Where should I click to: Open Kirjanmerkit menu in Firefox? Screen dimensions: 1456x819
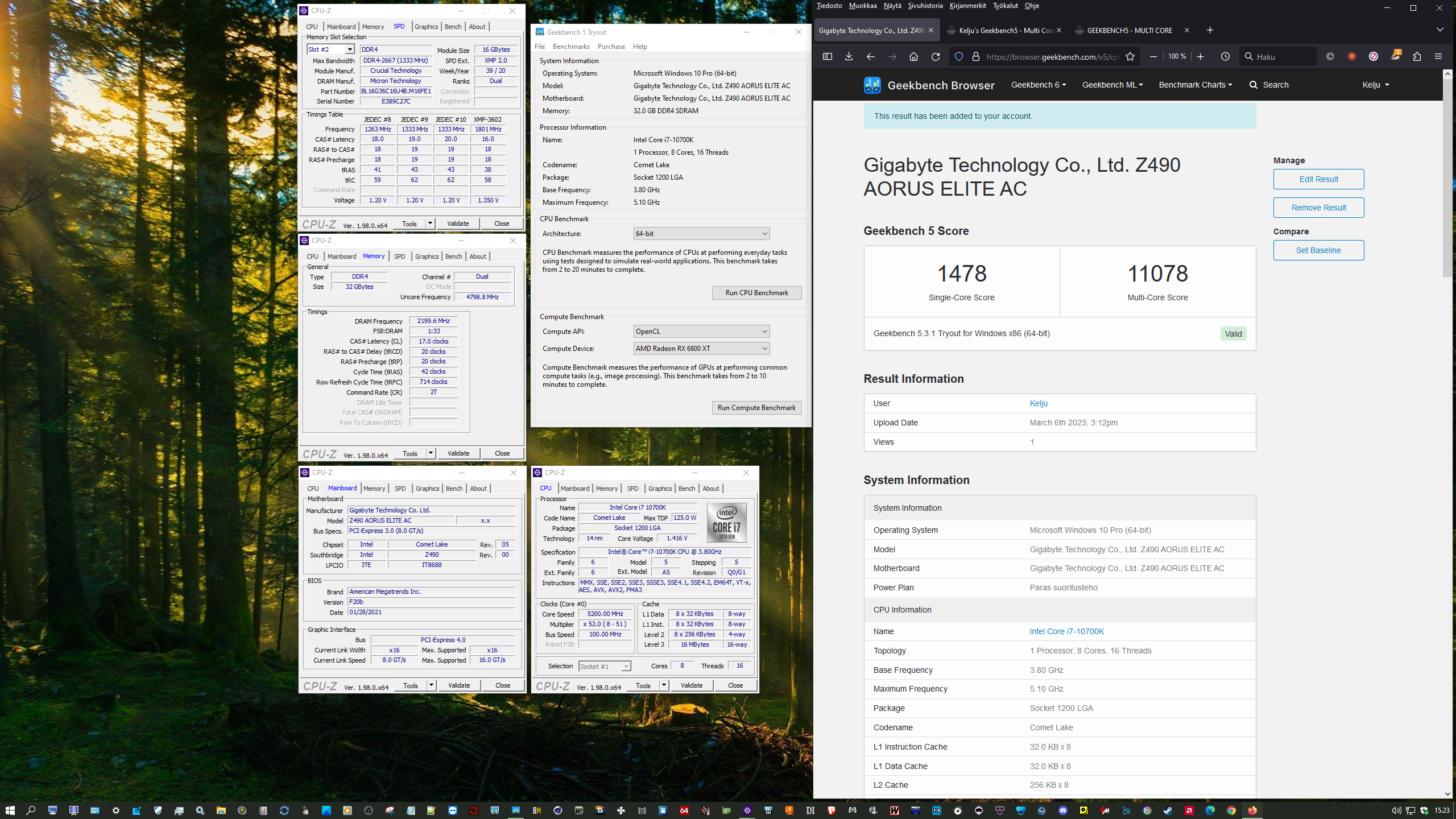click(x=967, y=6)
